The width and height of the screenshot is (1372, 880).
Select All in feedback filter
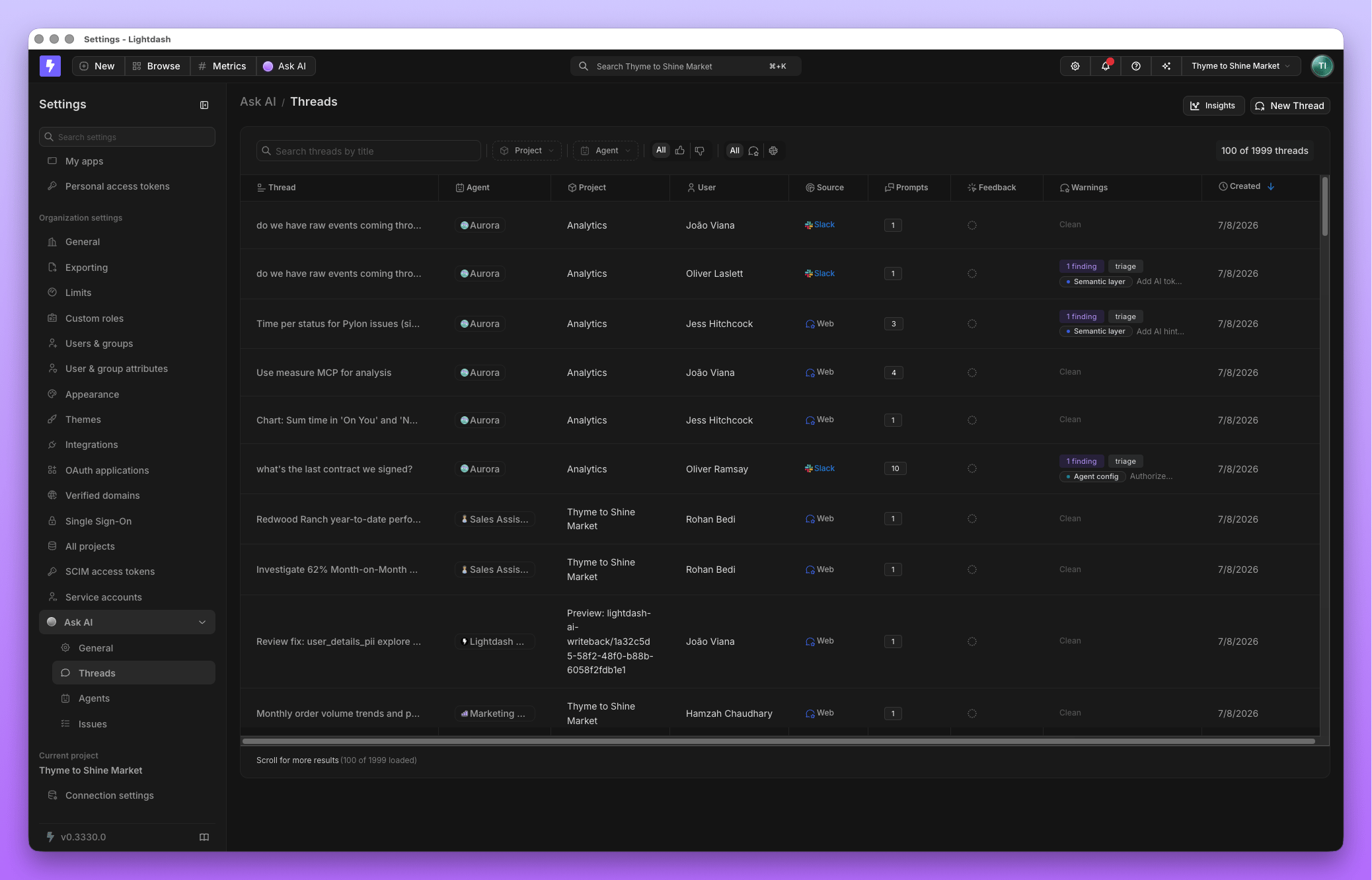[661, 151]
